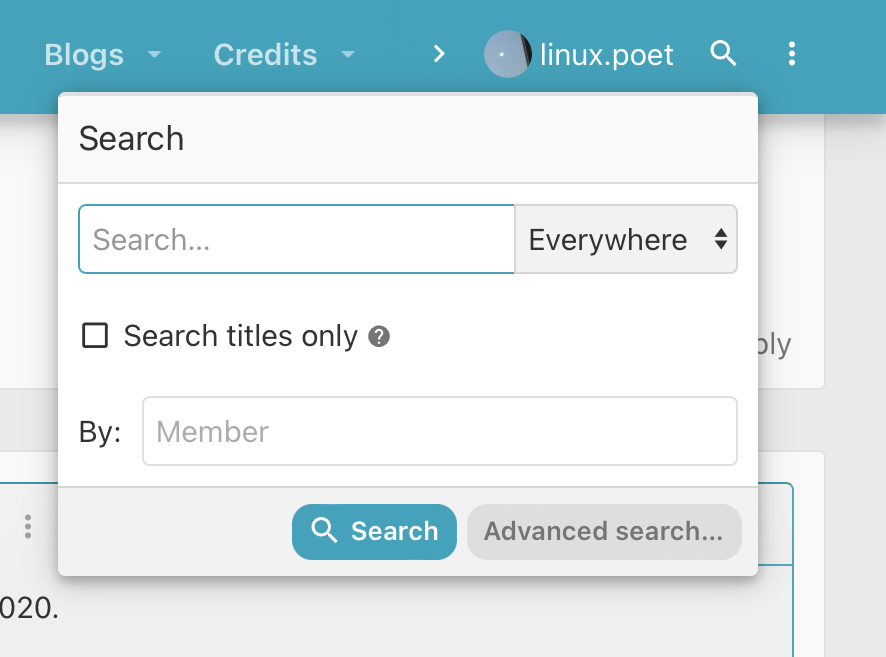Click the right chevron navigation arrow

(439, 54)
